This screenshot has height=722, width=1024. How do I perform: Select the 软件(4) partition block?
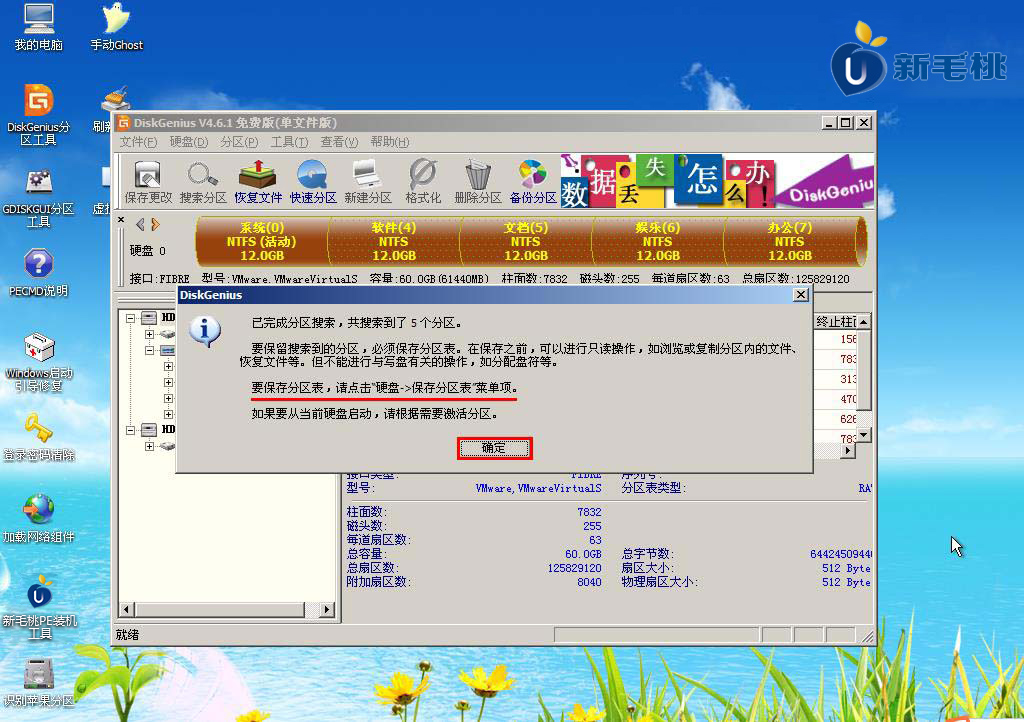[x=394, y=242]
